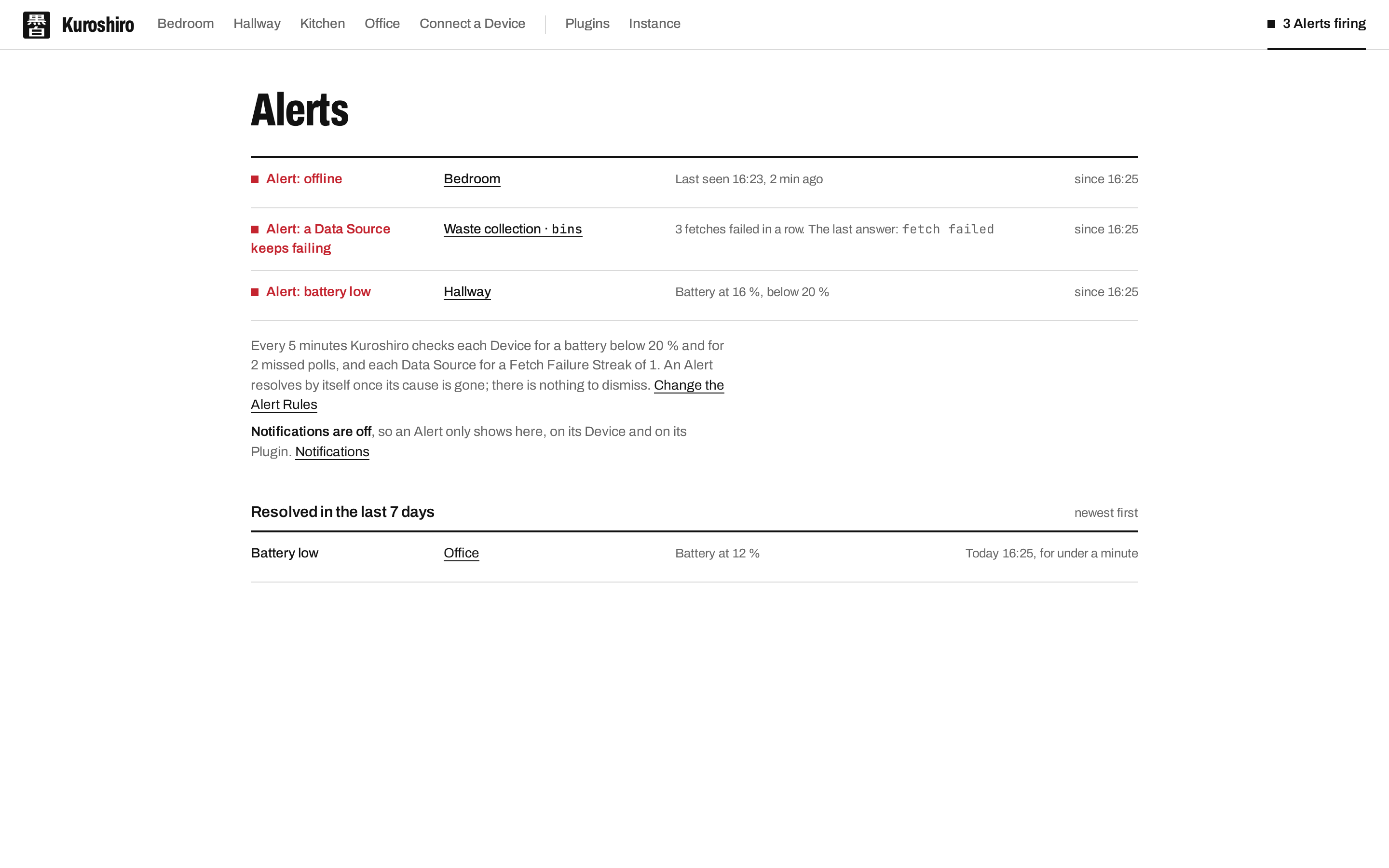The width and height of the screenshot is (1389, 868).
Task: Go to the Office nav page
Action: coord(381,24)
